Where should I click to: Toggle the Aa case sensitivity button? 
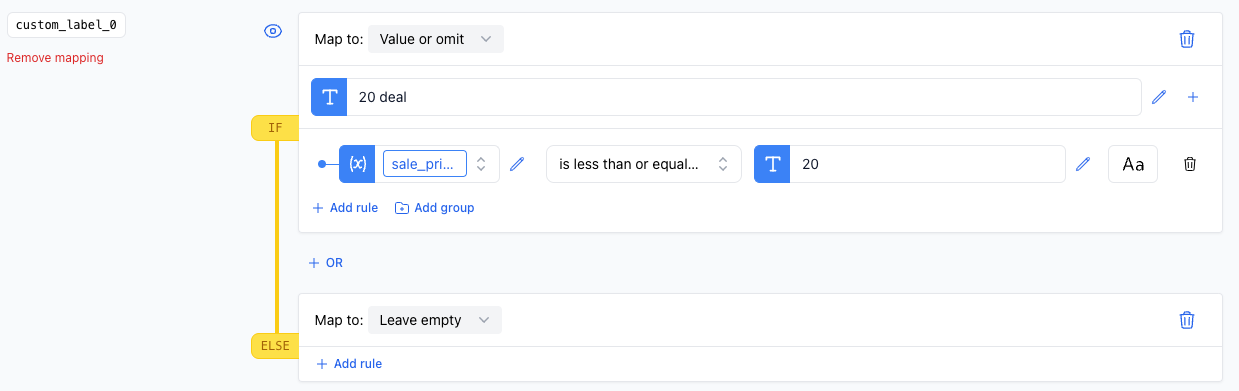pyautogui.click(x=1133, y=164)
